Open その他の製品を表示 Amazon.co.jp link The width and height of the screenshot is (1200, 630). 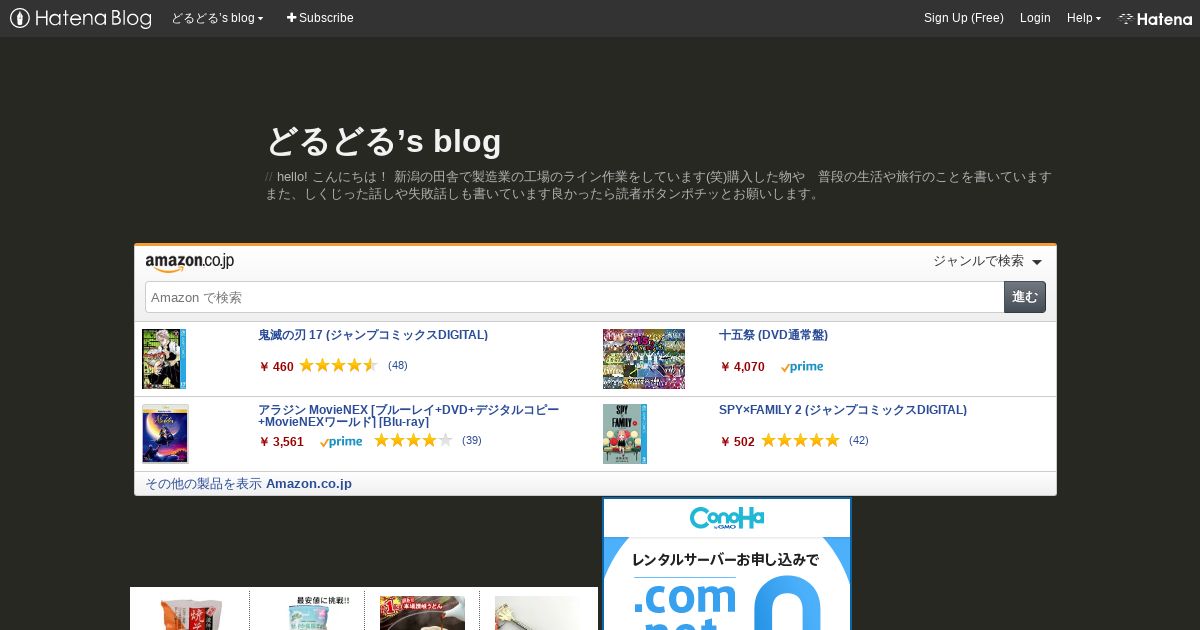(248, 484)
